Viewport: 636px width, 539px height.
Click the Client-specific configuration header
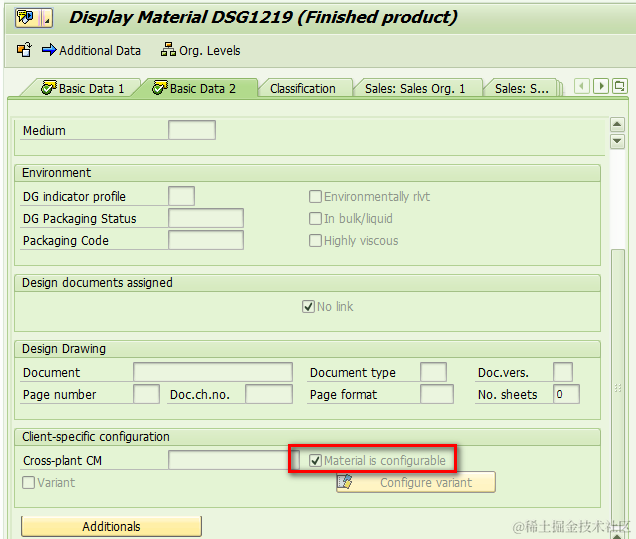point(307,437)
